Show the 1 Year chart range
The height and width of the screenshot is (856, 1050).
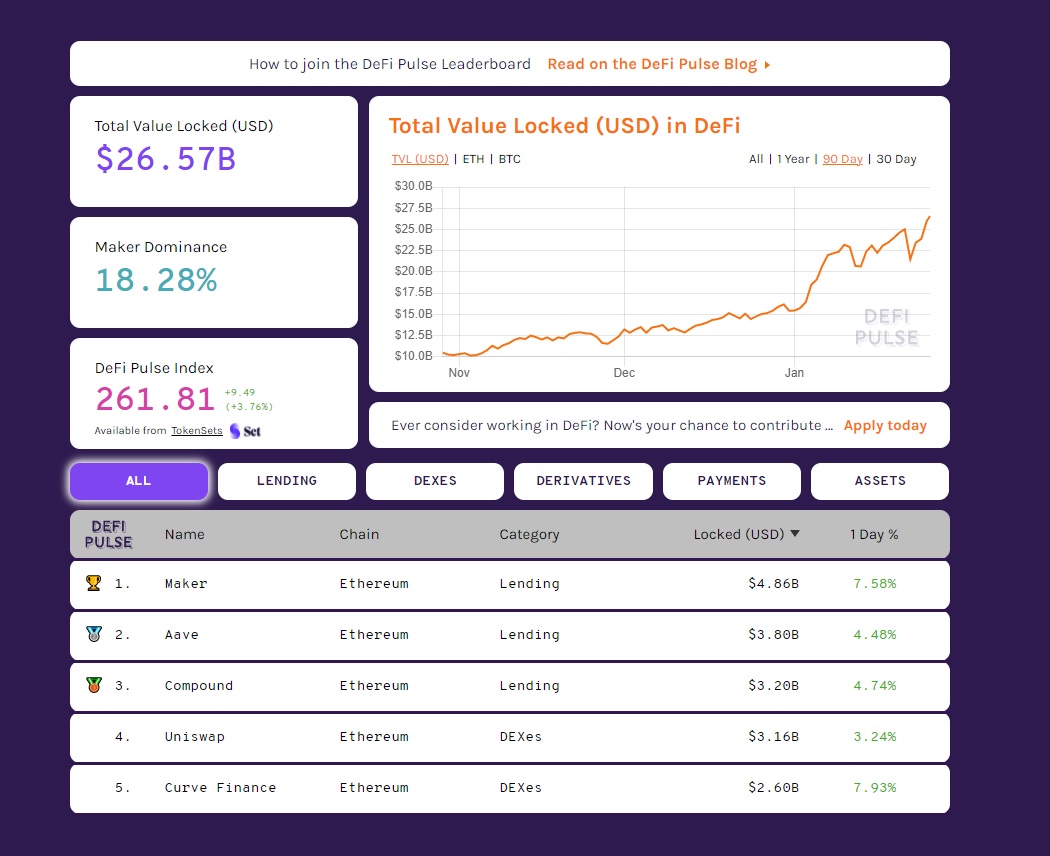[x=793, y=159]
